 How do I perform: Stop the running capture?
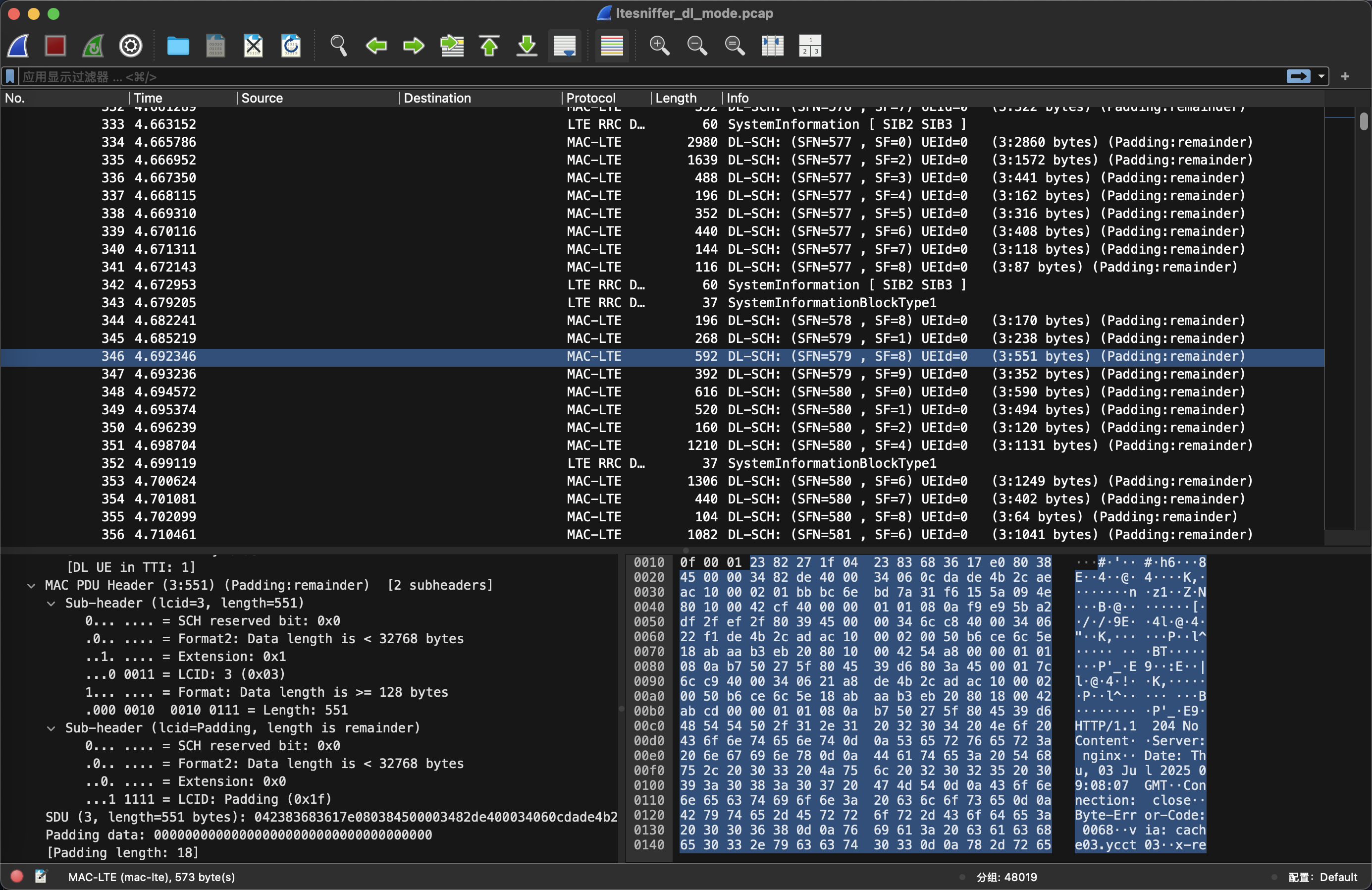click(55, 46)
